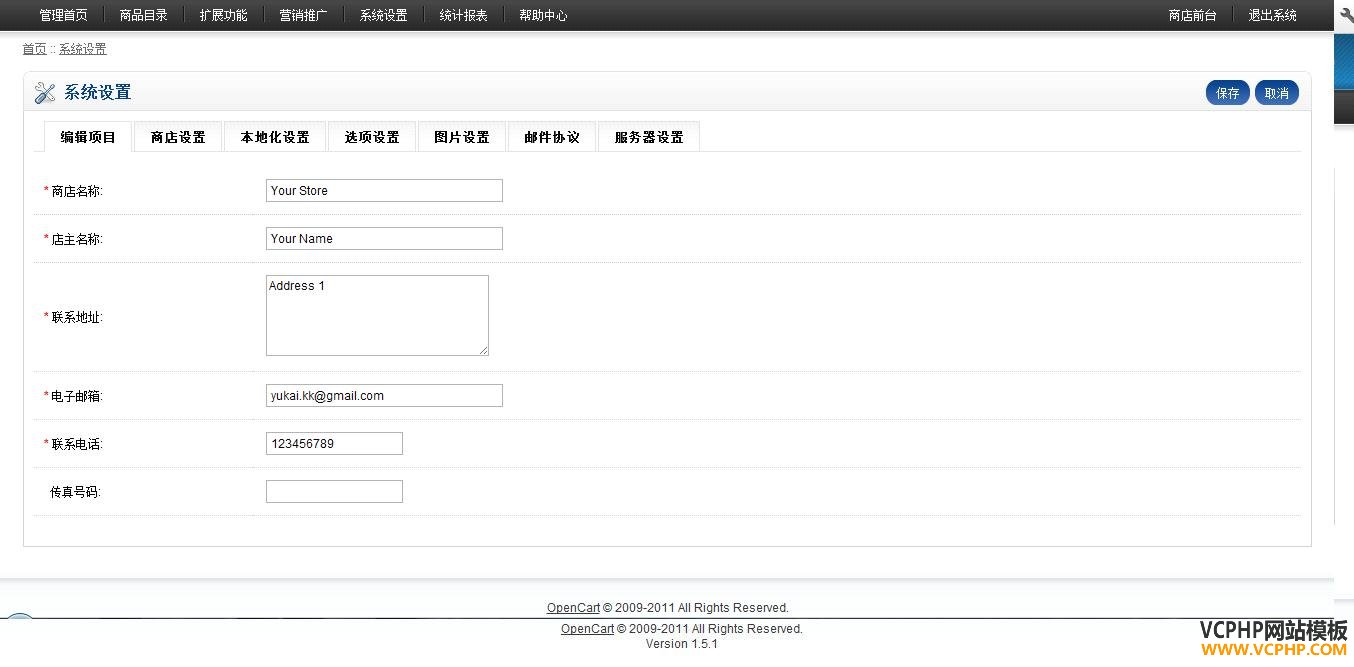Screen dimensions: 1354x667
Task: Open the 管理首页 menu
Action: (x=63, y=15)
